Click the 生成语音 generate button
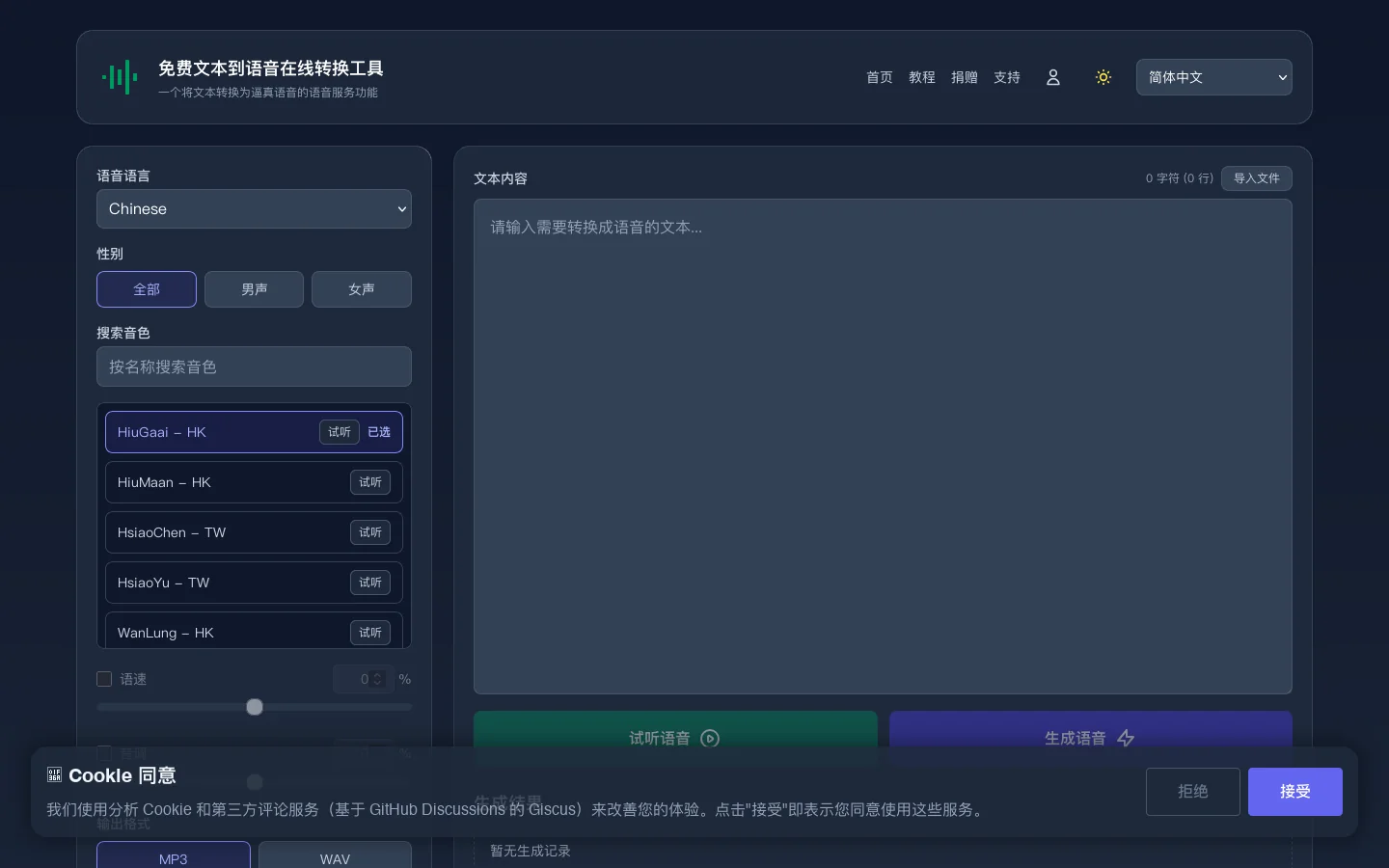The width and height of the screenshot is (1389, 868). (x=1091, y=738)
